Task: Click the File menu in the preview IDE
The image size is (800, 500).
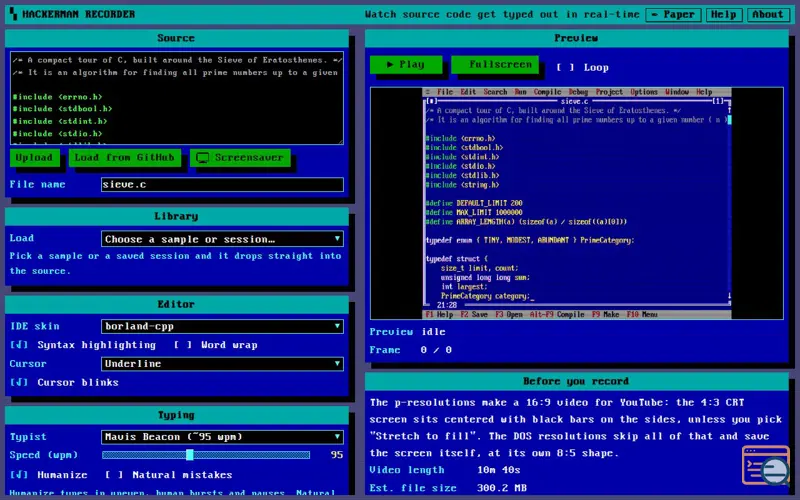Action: click(444, 92)
